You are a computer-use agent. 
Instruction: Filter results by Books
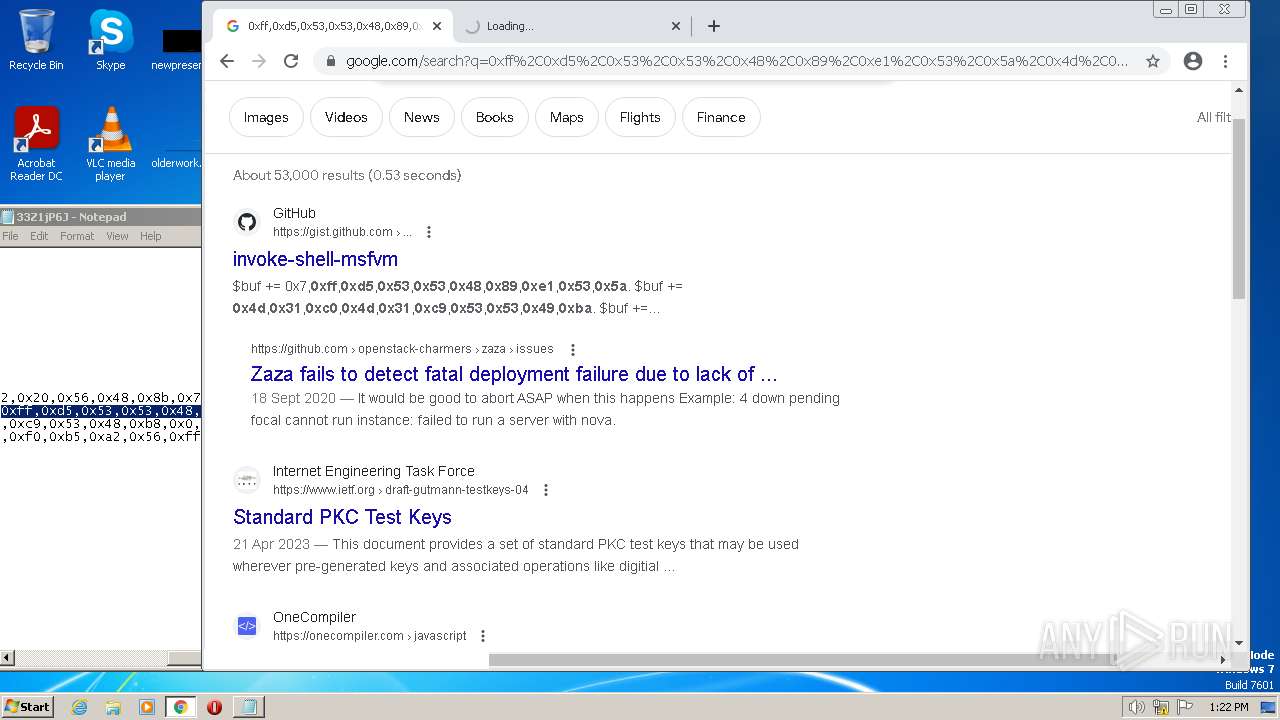coord(494,117)
